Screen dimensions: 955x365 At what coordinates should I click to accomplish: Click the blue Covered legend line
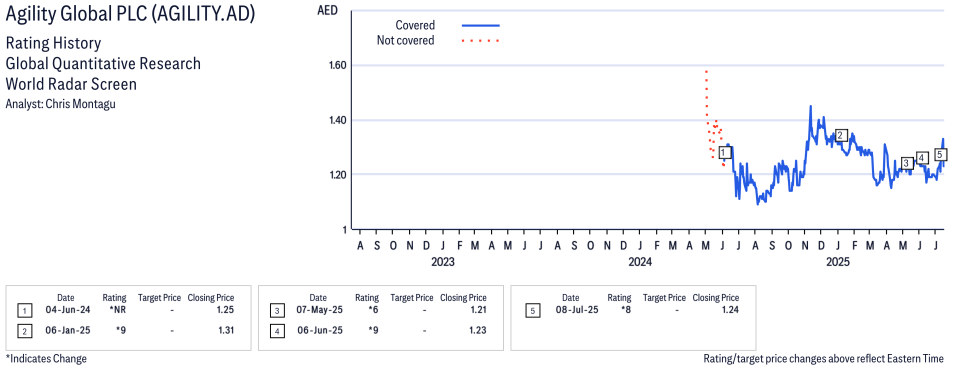point(481,25)
